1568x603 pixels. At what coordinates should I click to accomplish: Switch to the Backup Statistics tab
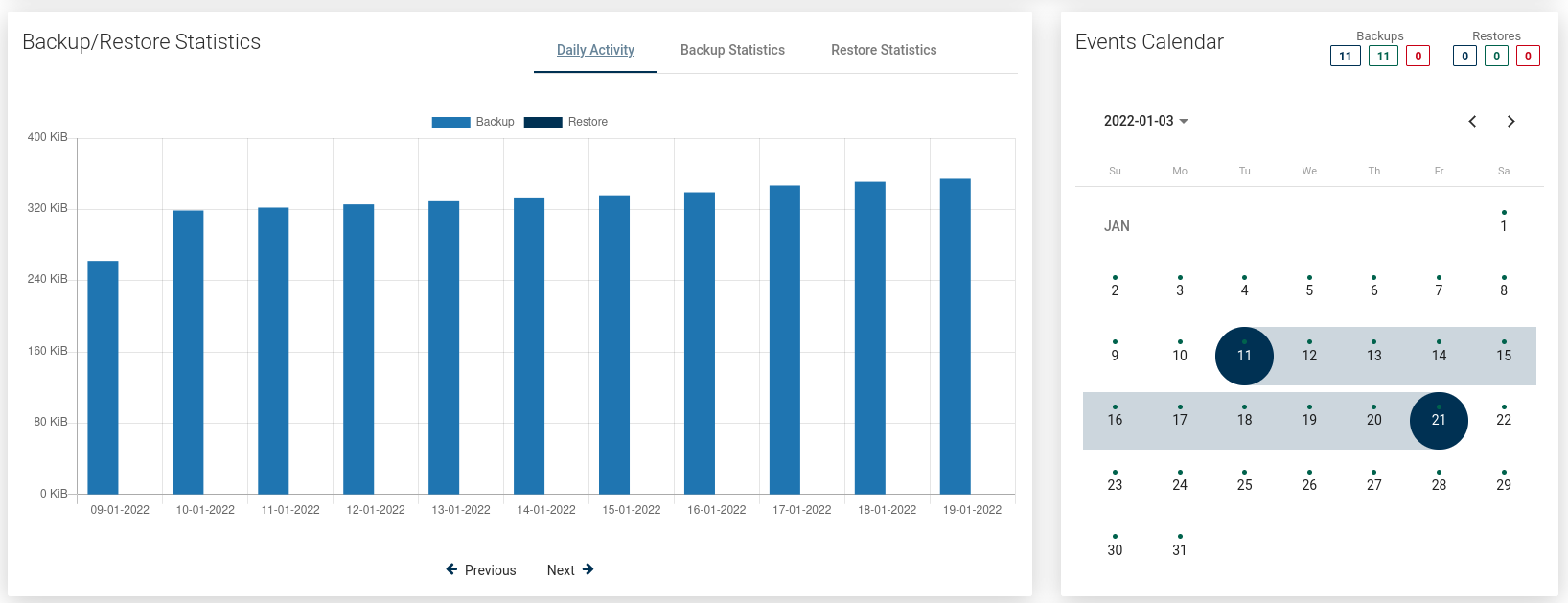pos(732,50)
